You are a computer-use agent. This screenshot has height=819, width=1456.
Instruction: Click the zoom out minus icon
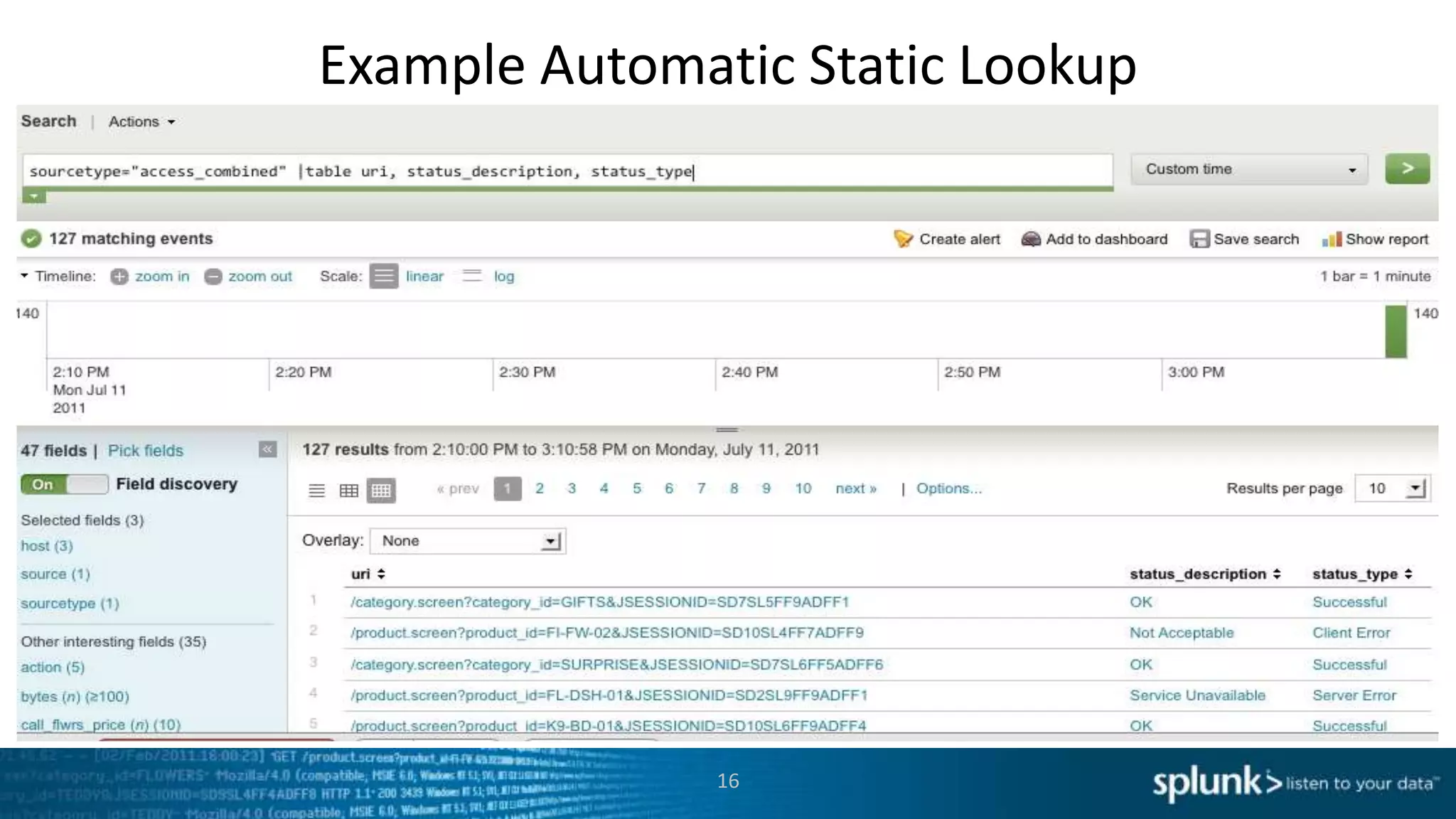tap(213, 277)
